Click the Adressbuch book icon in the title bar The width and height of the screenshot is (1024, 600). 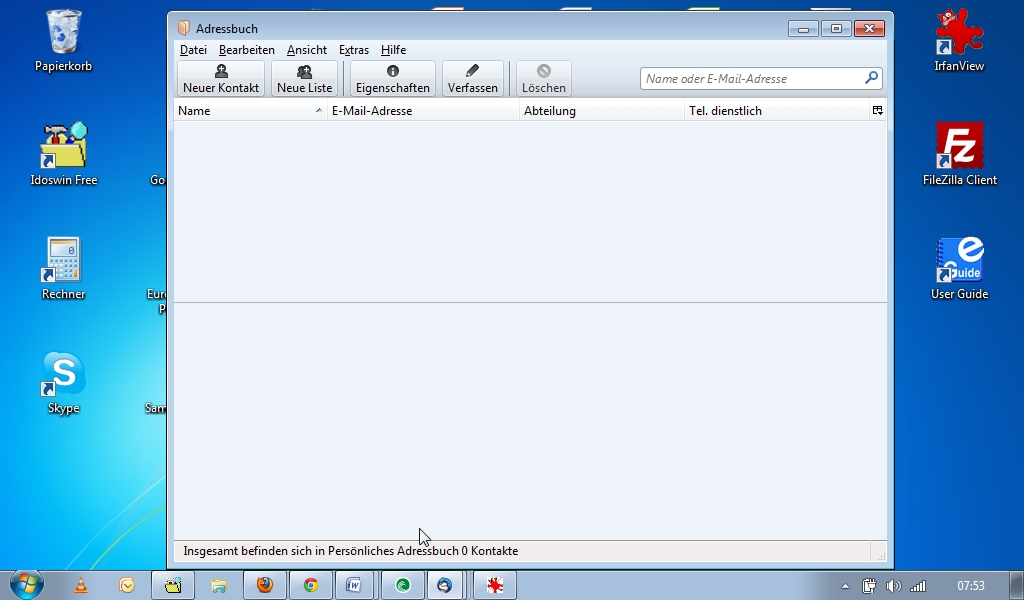184,28
